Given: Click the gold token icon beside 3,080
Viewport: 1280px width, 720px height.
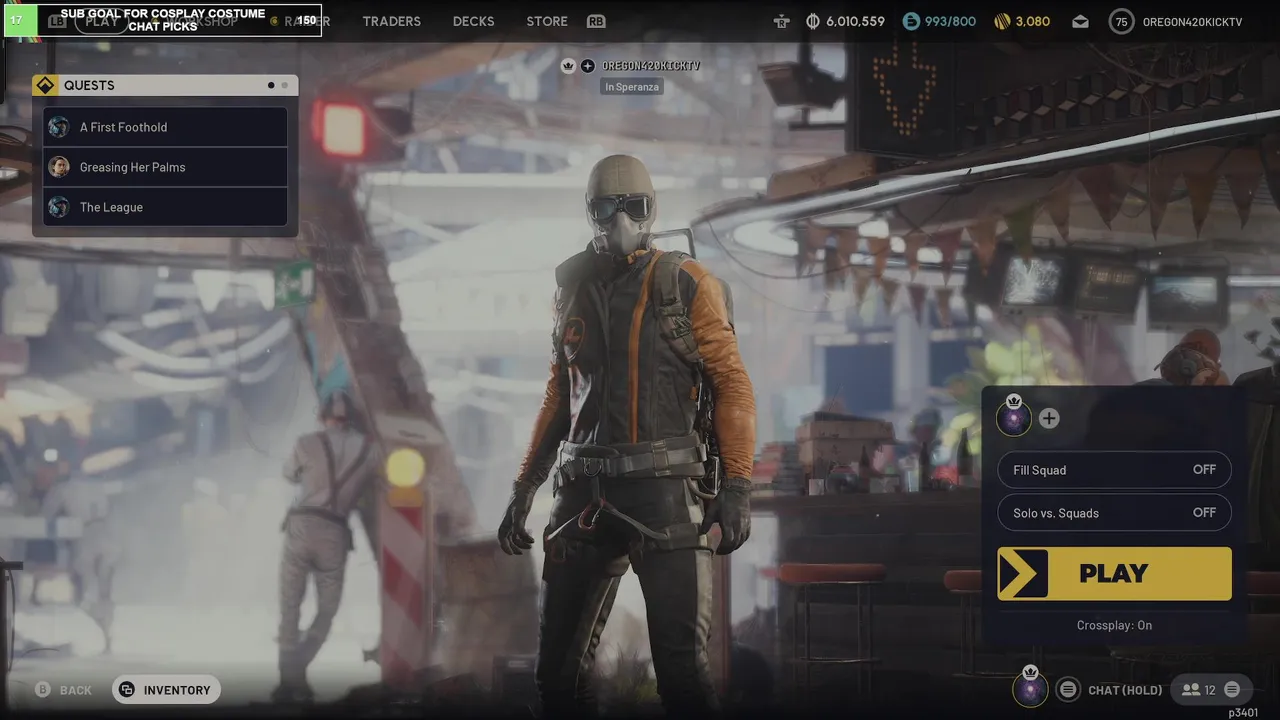Looking at the screenshot, I should tap(1002, 21).
